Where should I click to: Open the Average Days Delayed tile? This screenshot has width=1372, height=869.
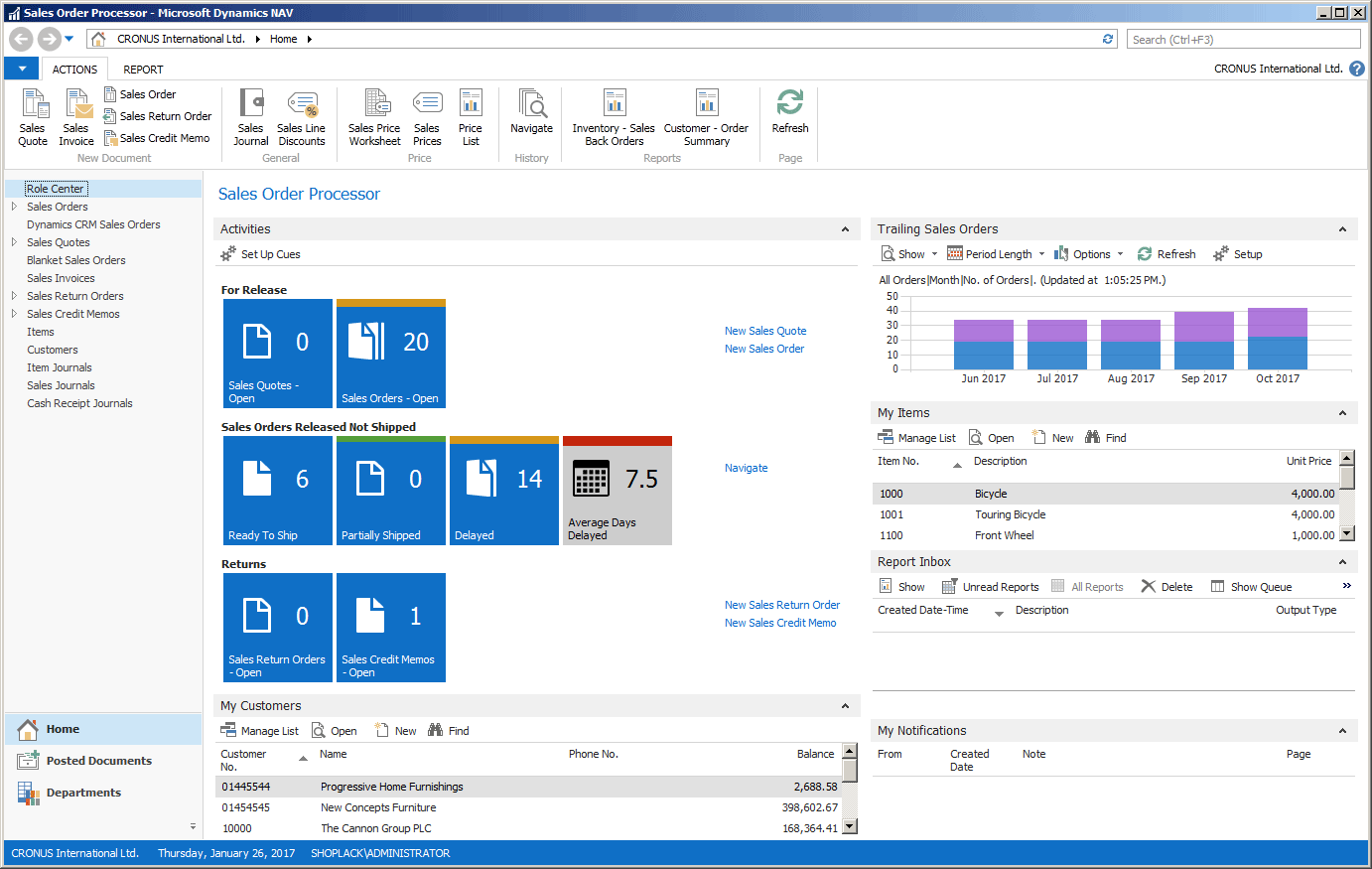pyautogui.click(x=617, y=491)
